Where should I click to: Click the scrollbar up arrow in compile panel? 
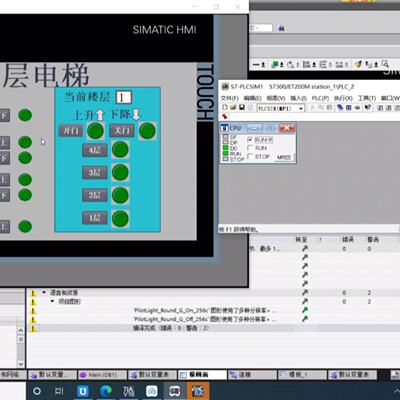21,330
